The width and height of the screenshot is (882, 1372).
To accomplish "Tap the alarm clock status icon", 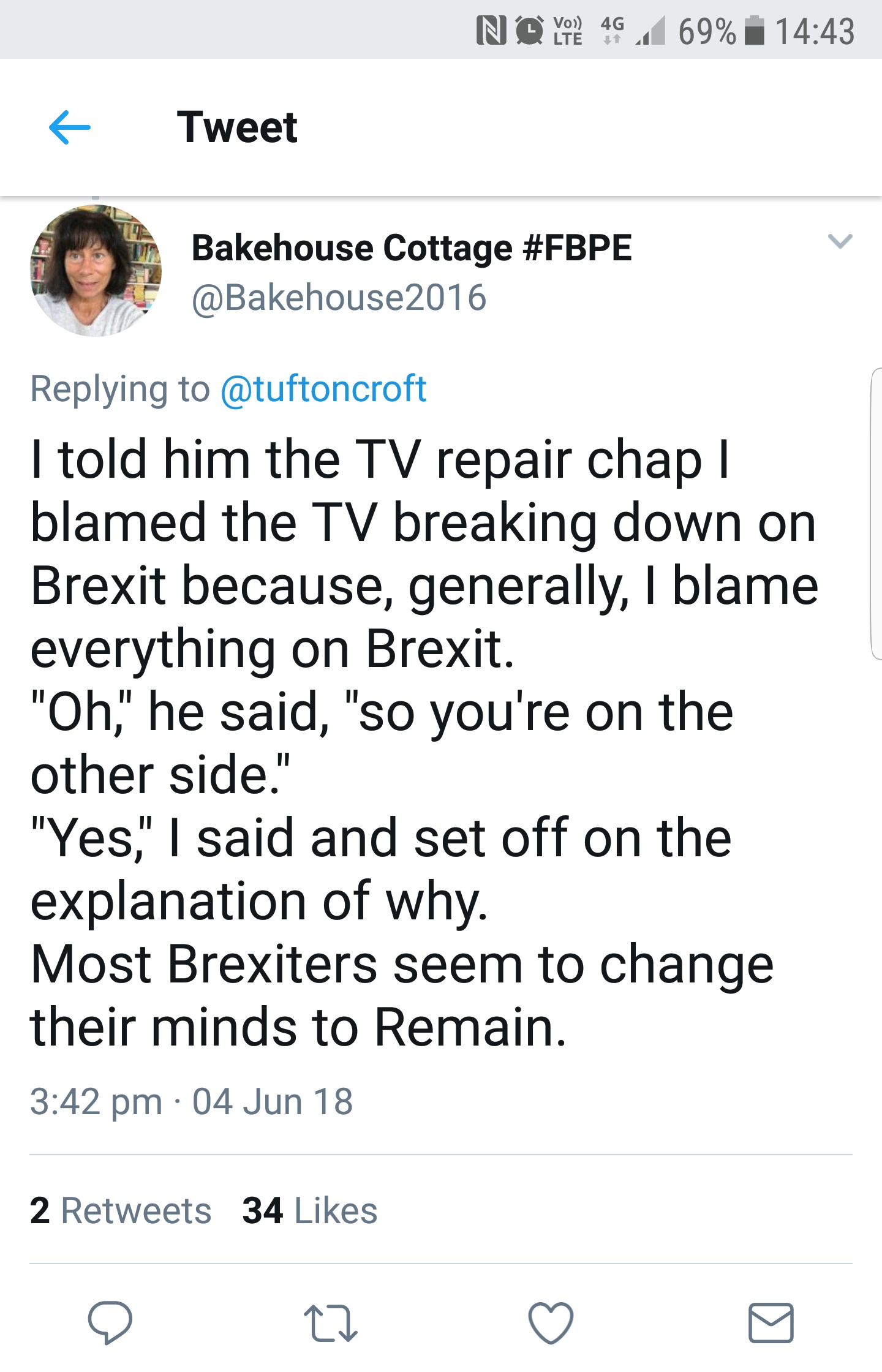I will (529, 31).
